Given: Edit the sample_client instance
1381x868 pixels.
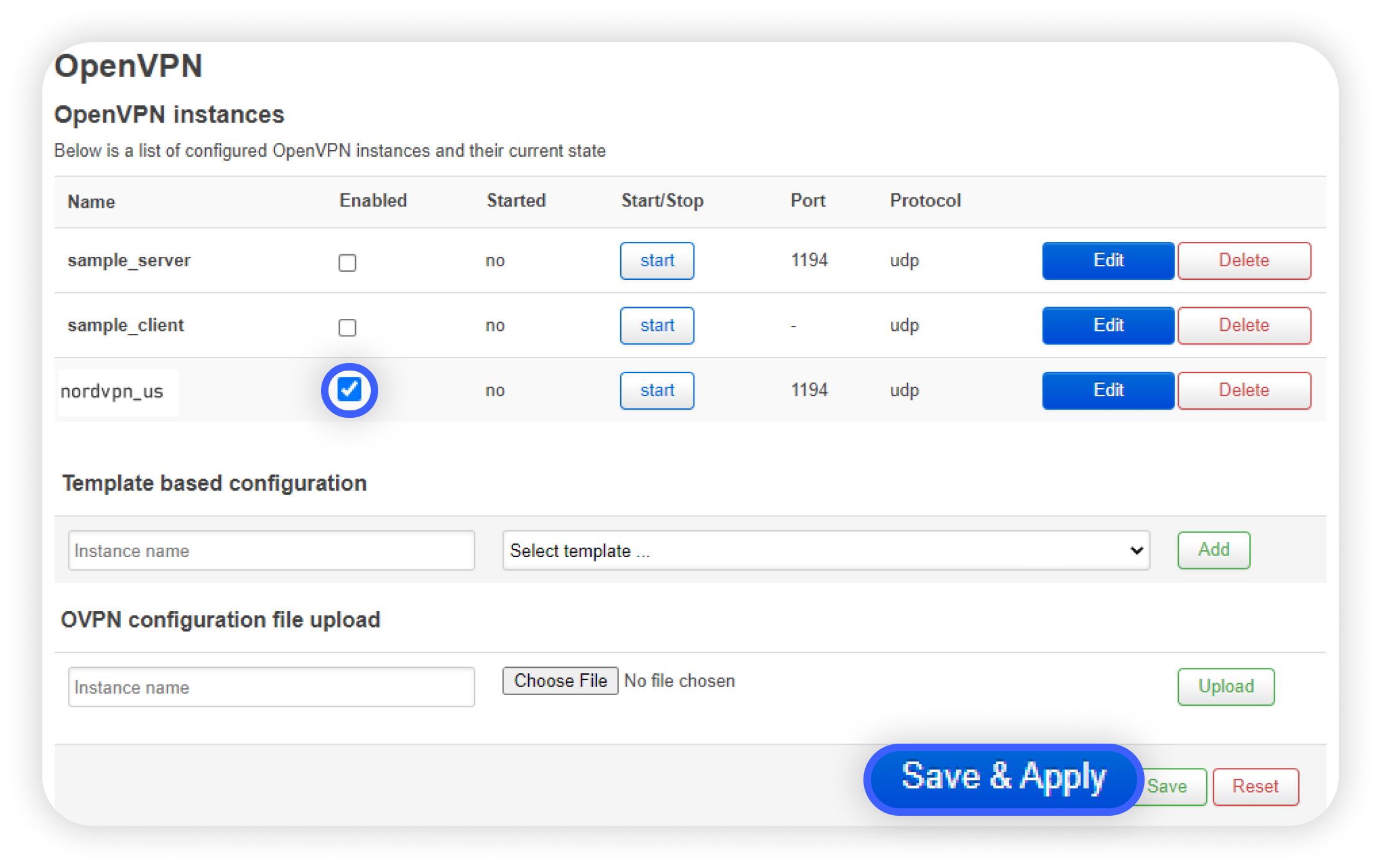Looking at the screenshot, I should 1108,325.
